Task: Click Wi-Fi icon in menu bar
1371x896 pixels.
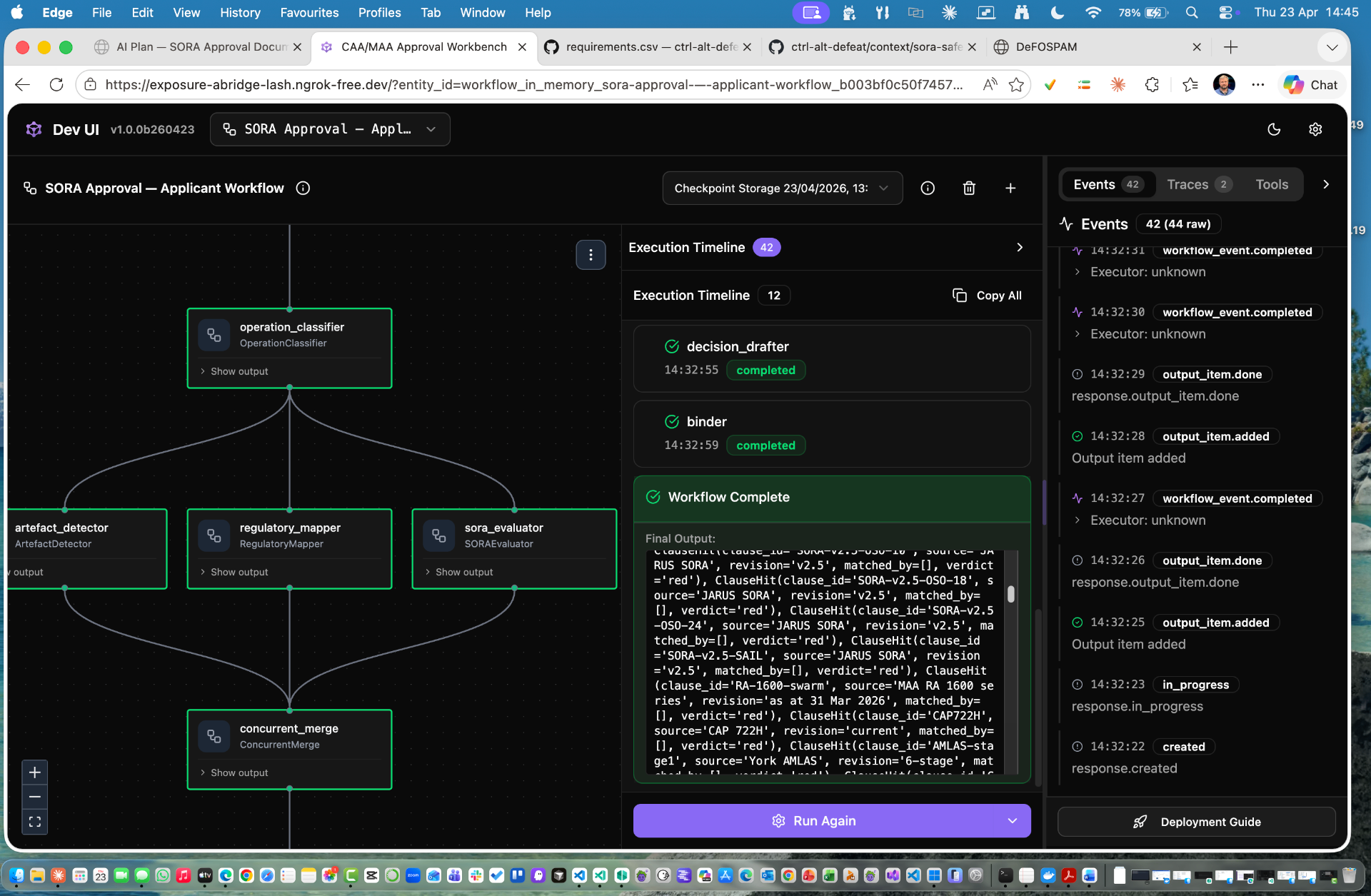Action: click(1093, 12)
